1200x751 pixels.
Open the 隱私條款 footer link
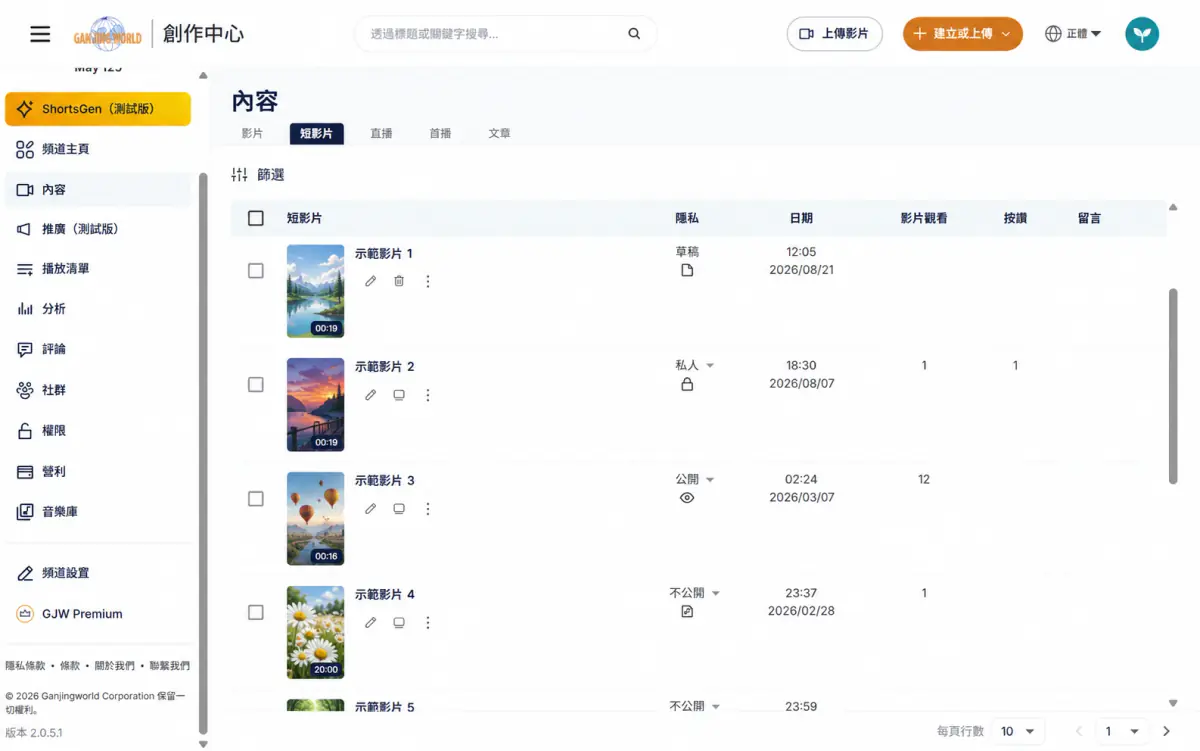click(25, 666)
